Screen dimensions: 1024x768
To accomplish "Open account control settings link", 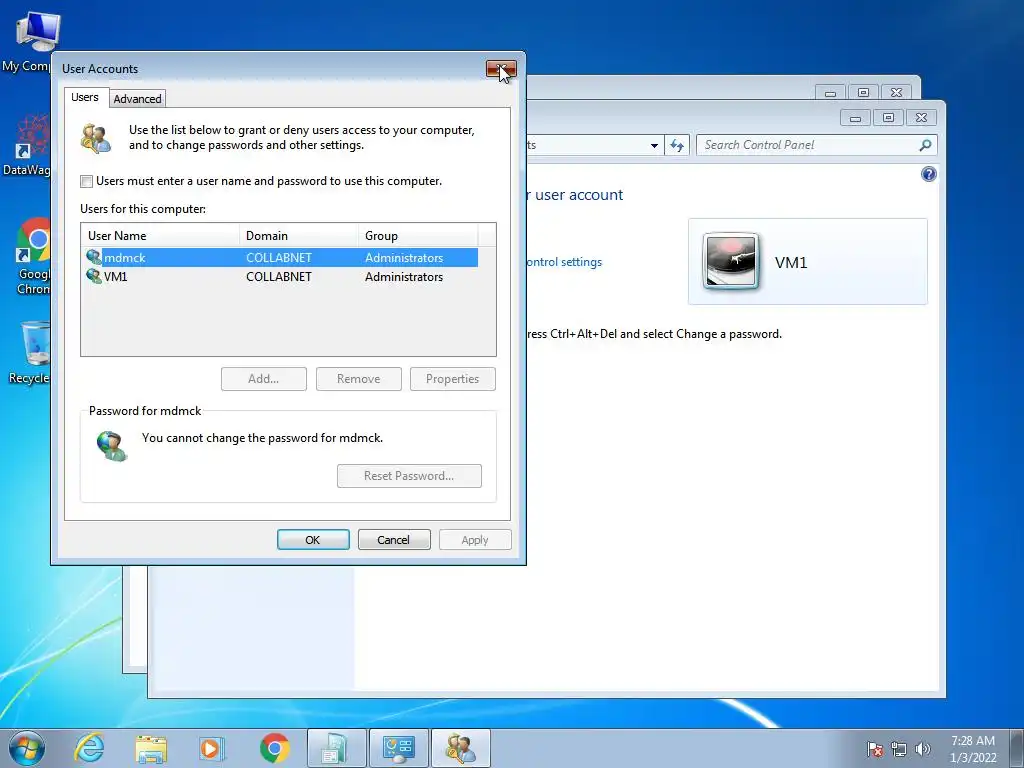I will click(565, 262).
